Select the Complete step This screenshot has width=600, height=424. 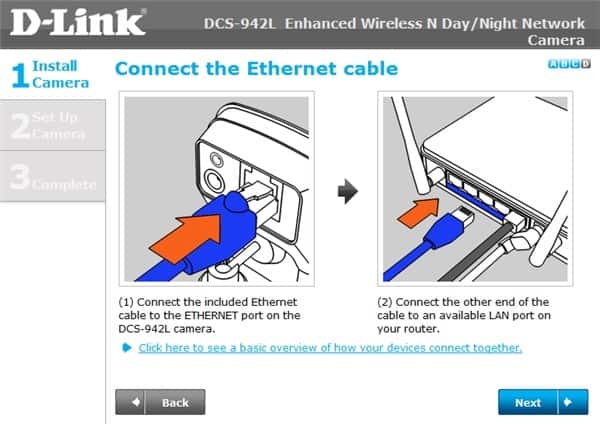[52, 176]
